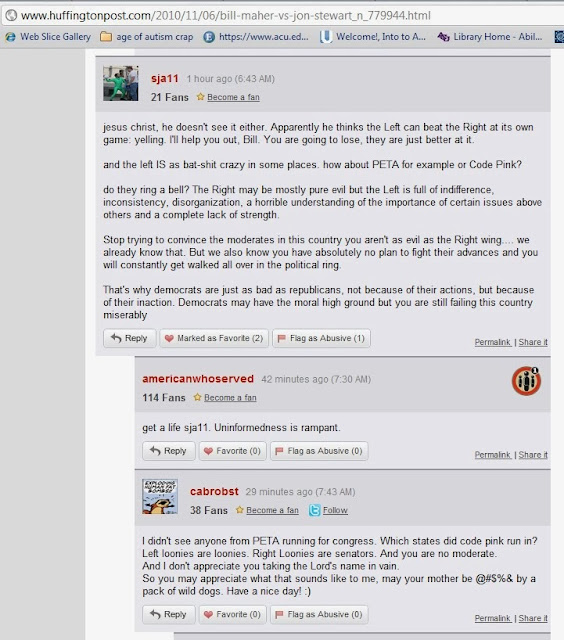Open the Web Slice Gallery bookmark

pyautogui.click(x=48, y=37)
